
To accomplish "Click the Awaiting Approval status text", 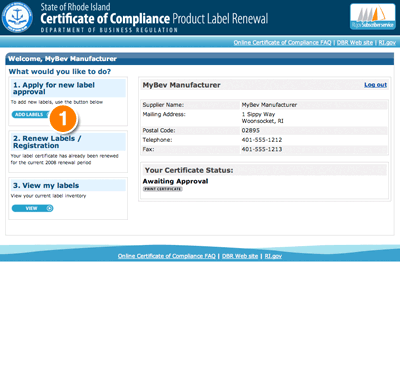I will (175, 181).
